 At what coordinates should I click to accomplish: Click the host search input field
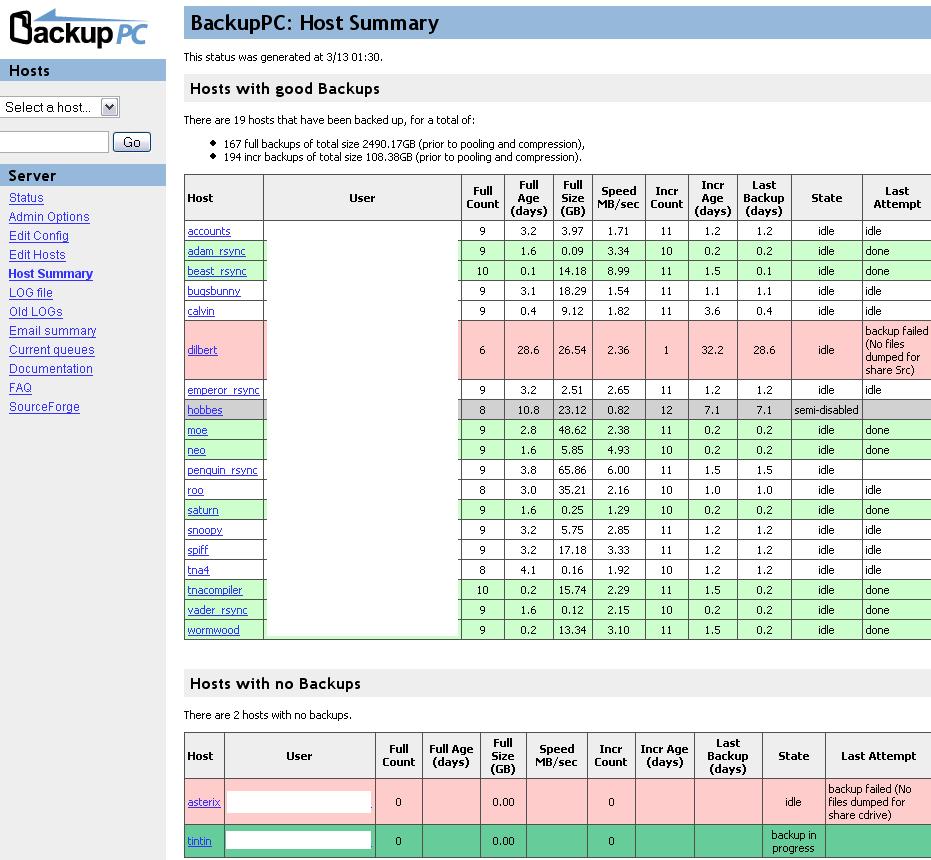pos(53,142)
